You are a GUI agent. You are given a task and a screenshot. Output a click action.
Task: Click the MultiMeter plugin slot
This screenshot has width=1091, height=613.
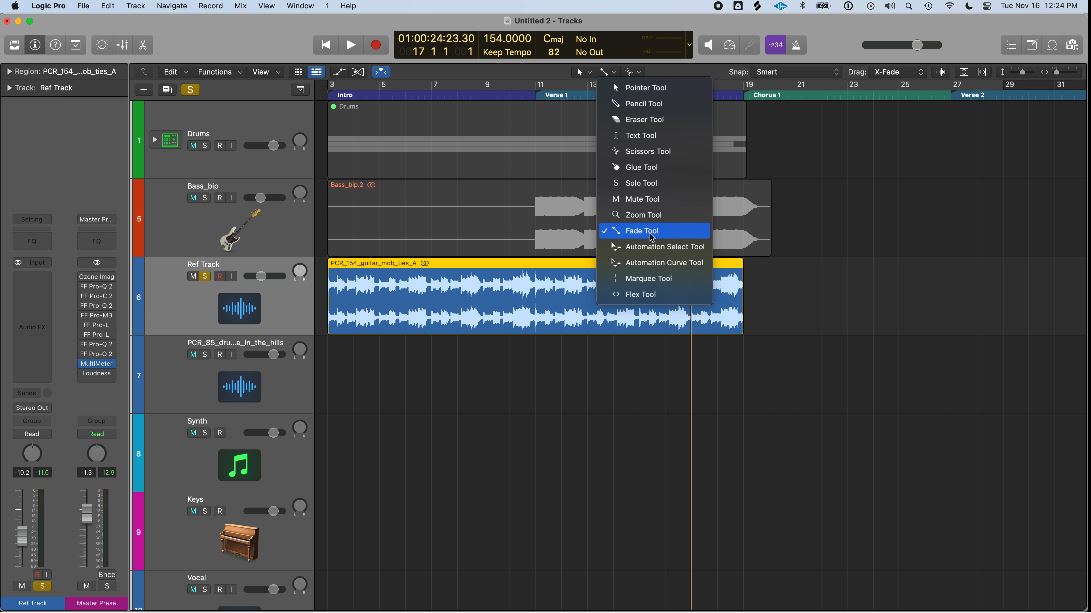[96, 364]
